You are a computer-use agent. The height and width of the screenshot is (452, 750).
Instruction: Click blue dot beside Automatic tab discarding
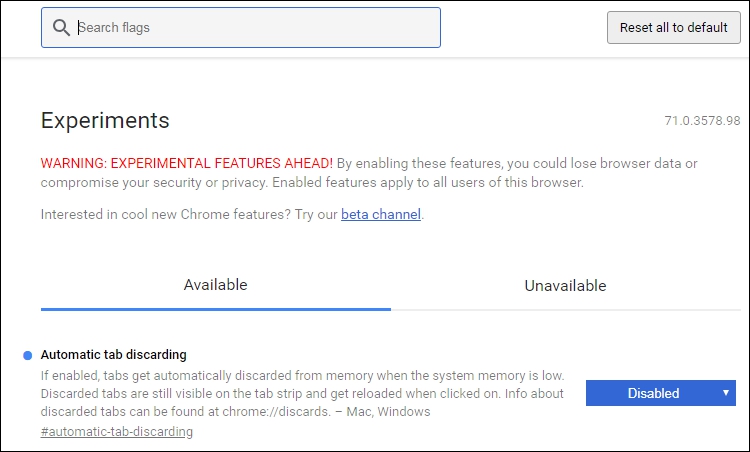(28, 355)
